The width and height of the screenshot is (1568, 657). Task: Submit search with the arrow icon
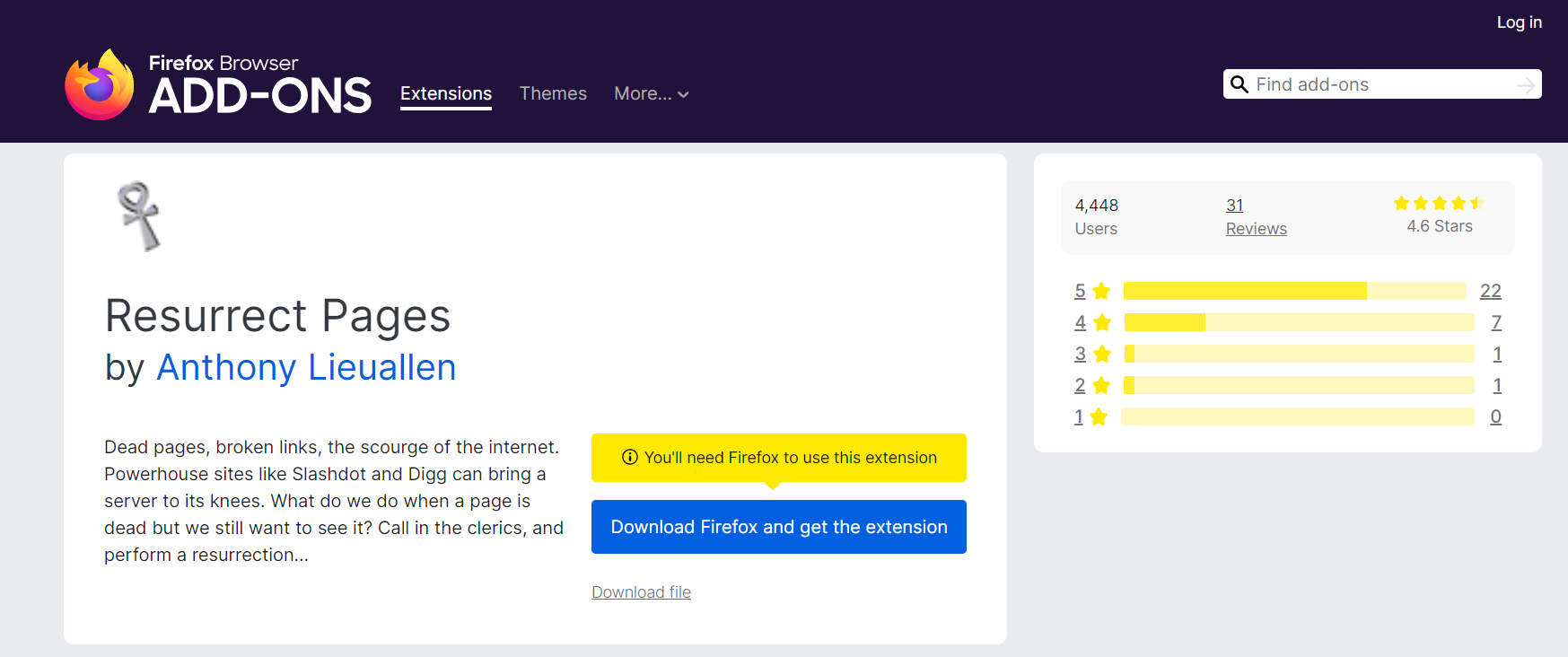(1526, 85)
